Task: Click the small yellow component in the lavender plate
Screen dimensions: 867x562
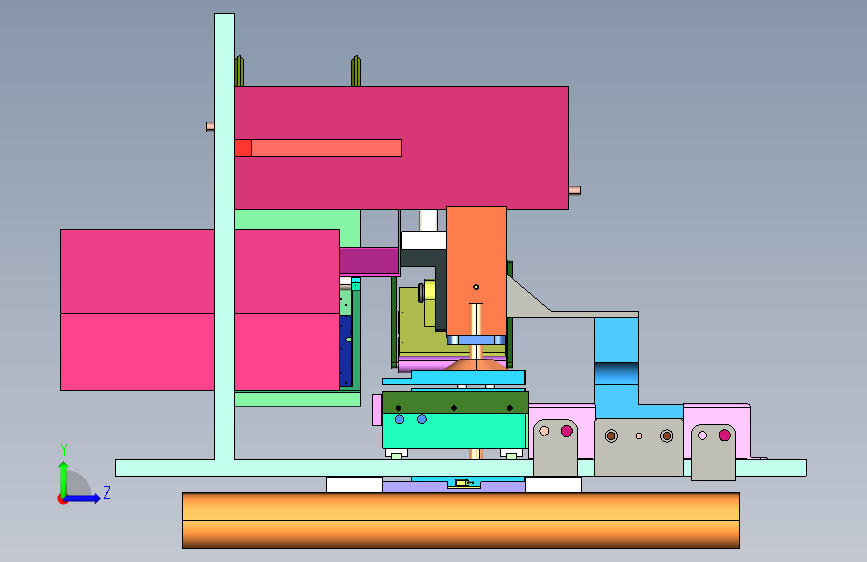Action: coord(462,483)
